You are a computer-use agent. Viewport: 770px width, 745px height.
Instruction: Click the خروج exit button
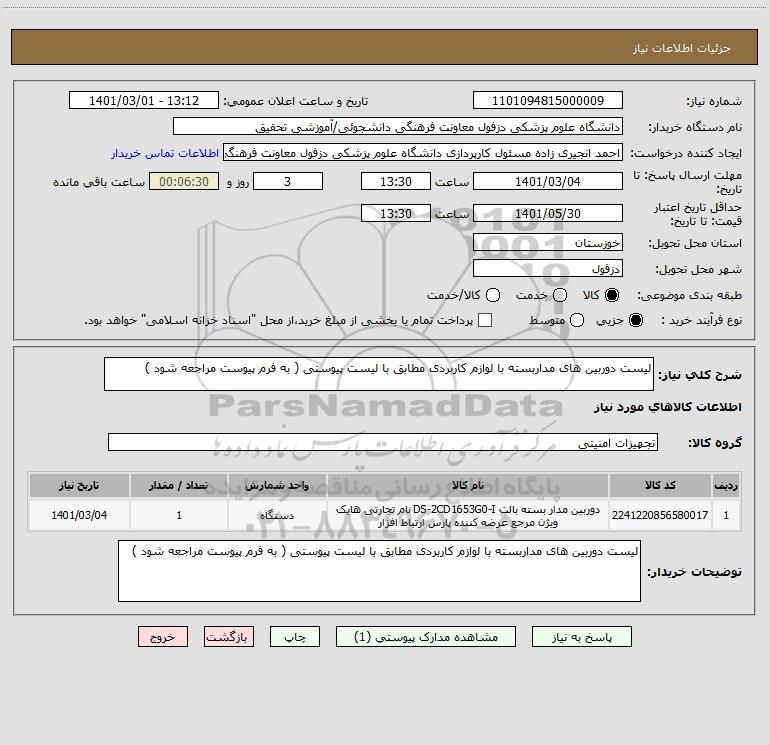click(x=163, y=637)
